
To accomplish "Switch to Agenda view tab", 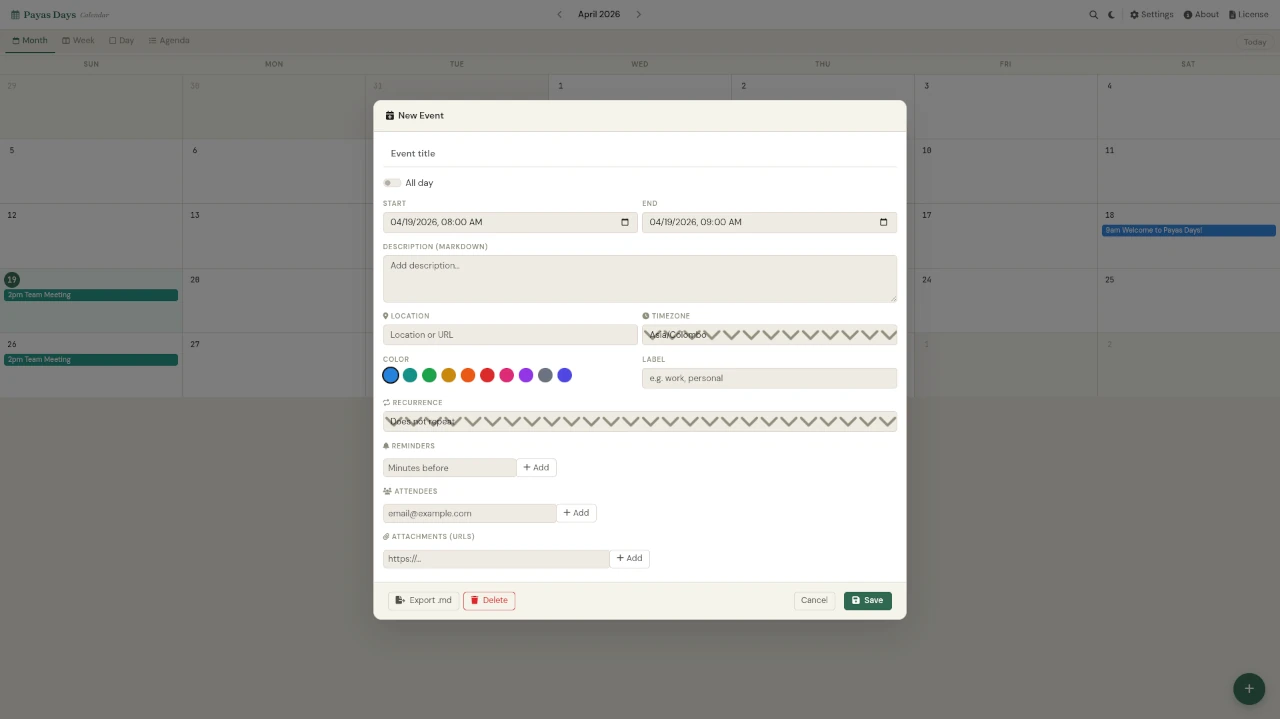I will [168, 41].
